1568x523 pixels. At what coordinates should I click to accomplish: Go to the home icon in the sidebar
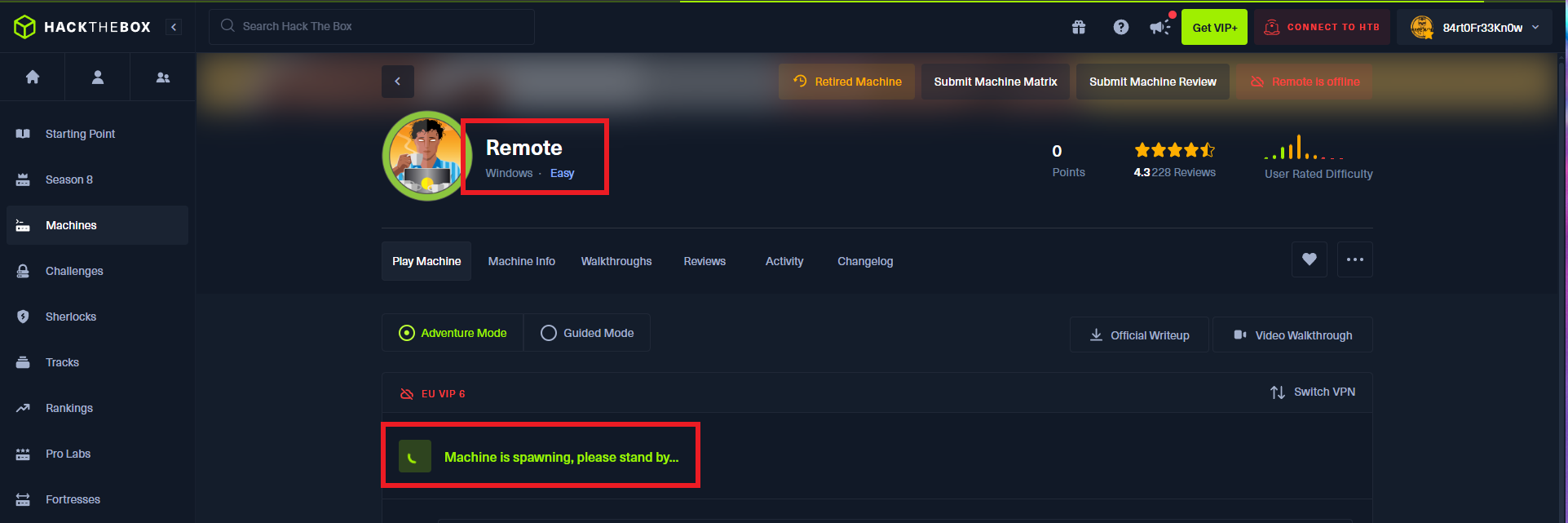click(x=33, y=77)
